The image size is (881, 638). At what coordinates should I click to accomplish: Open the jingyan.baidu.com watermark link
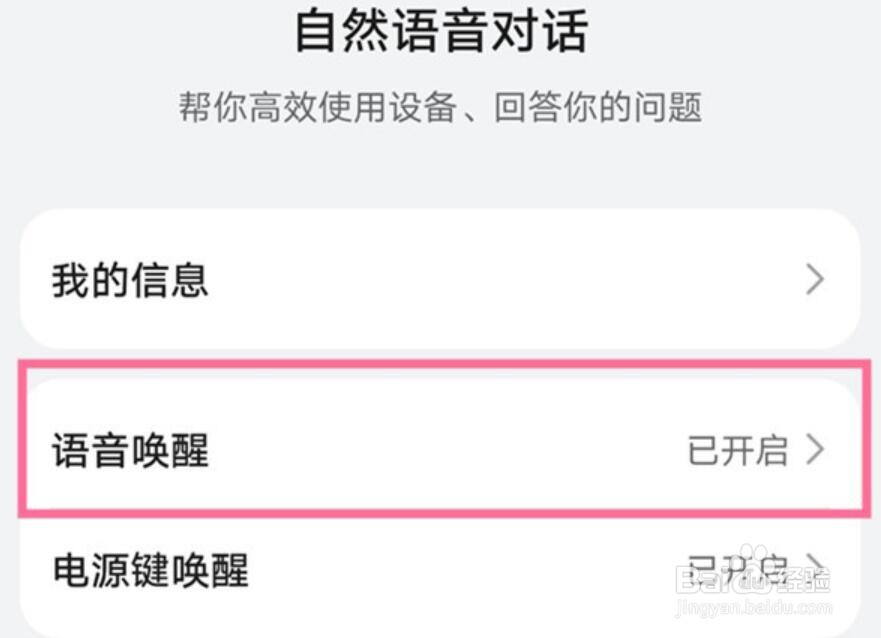pos(754,607)
